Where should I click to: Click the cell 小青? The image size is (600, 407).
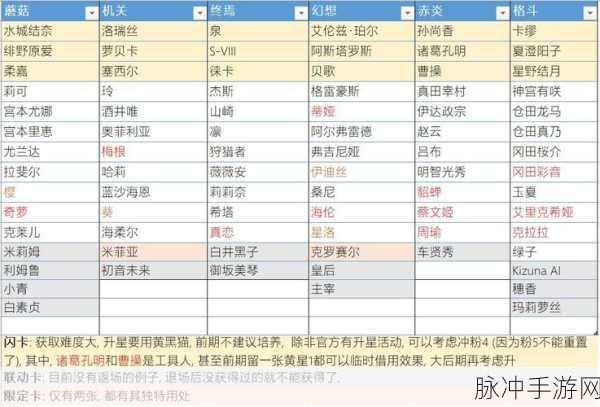coord(50,289)
